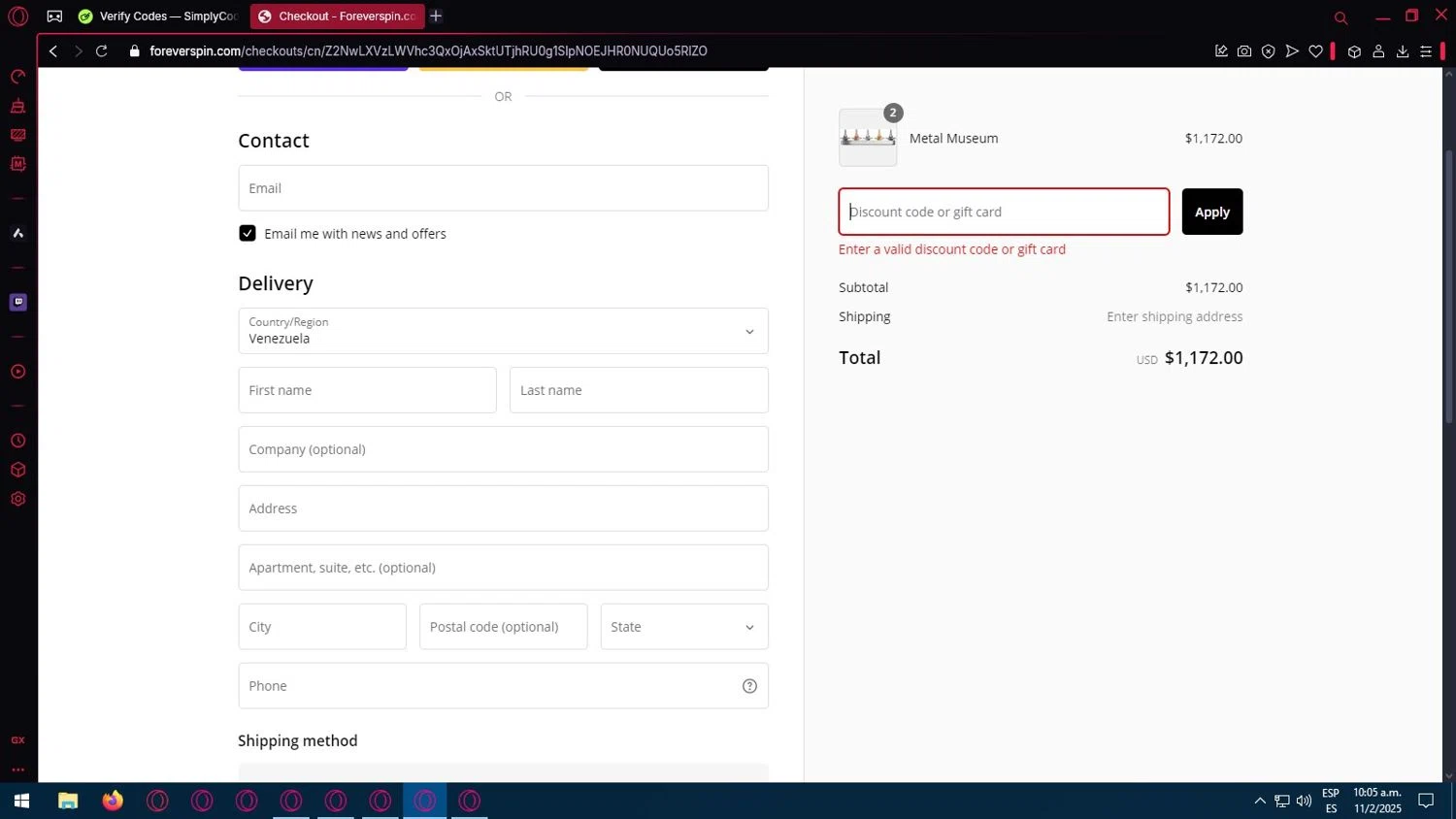This screenshot has height=819, width=1456.
Task: Open the volume control in tray
Action: (x=1304, y=801)
